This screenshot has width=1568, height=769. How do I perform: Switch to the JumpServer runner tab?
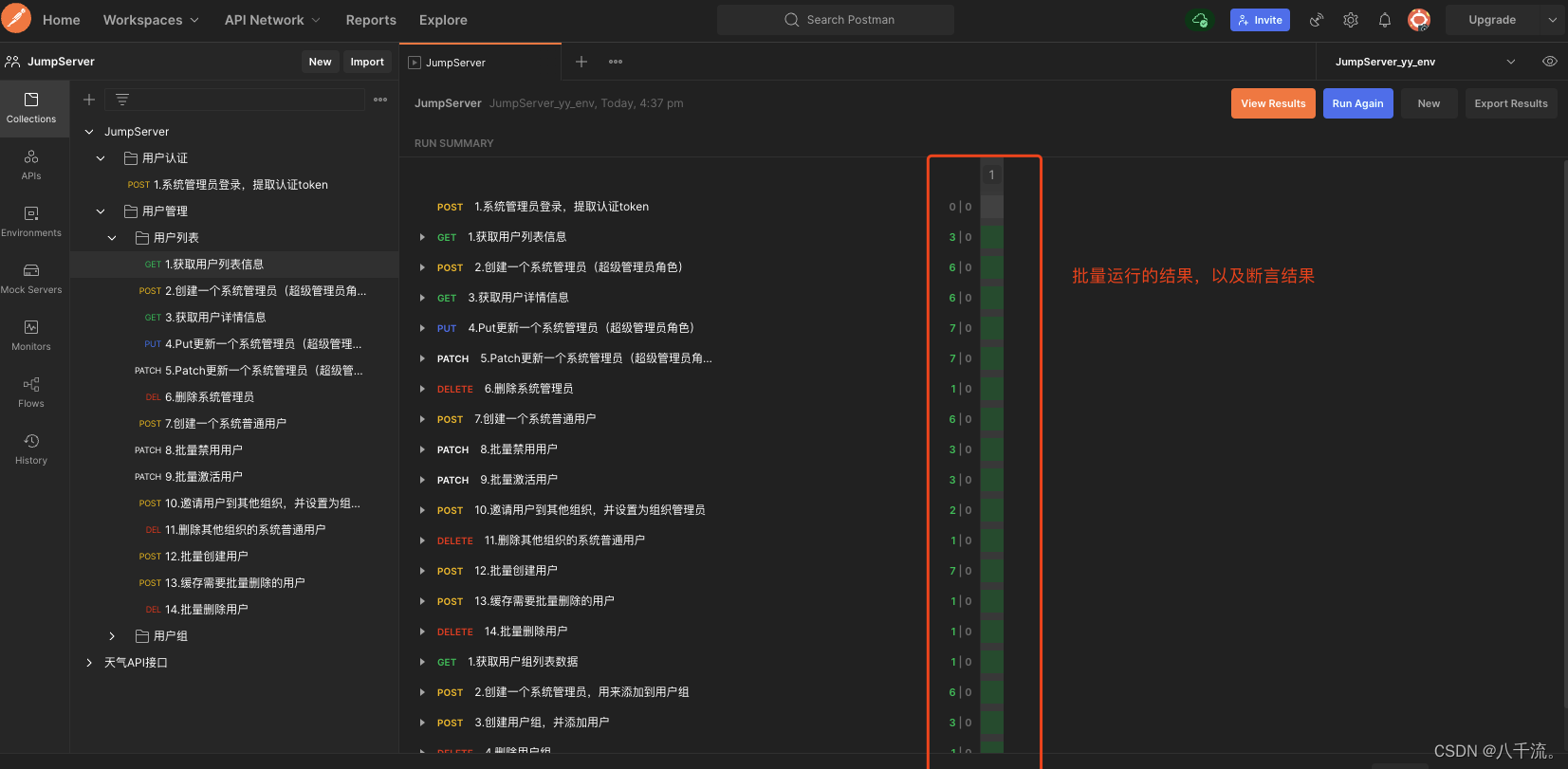tap(480, 63)
